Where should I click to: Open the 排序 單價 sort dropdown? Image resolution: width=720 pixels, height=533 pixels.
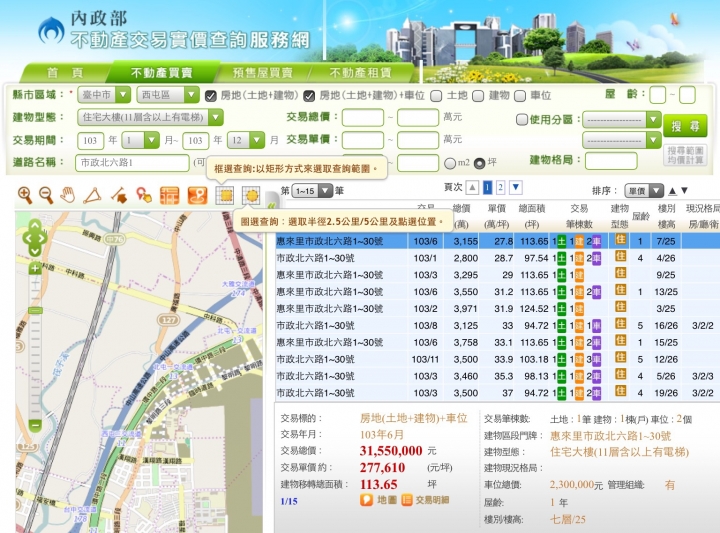pyautogui.click(x=644, y=191)
